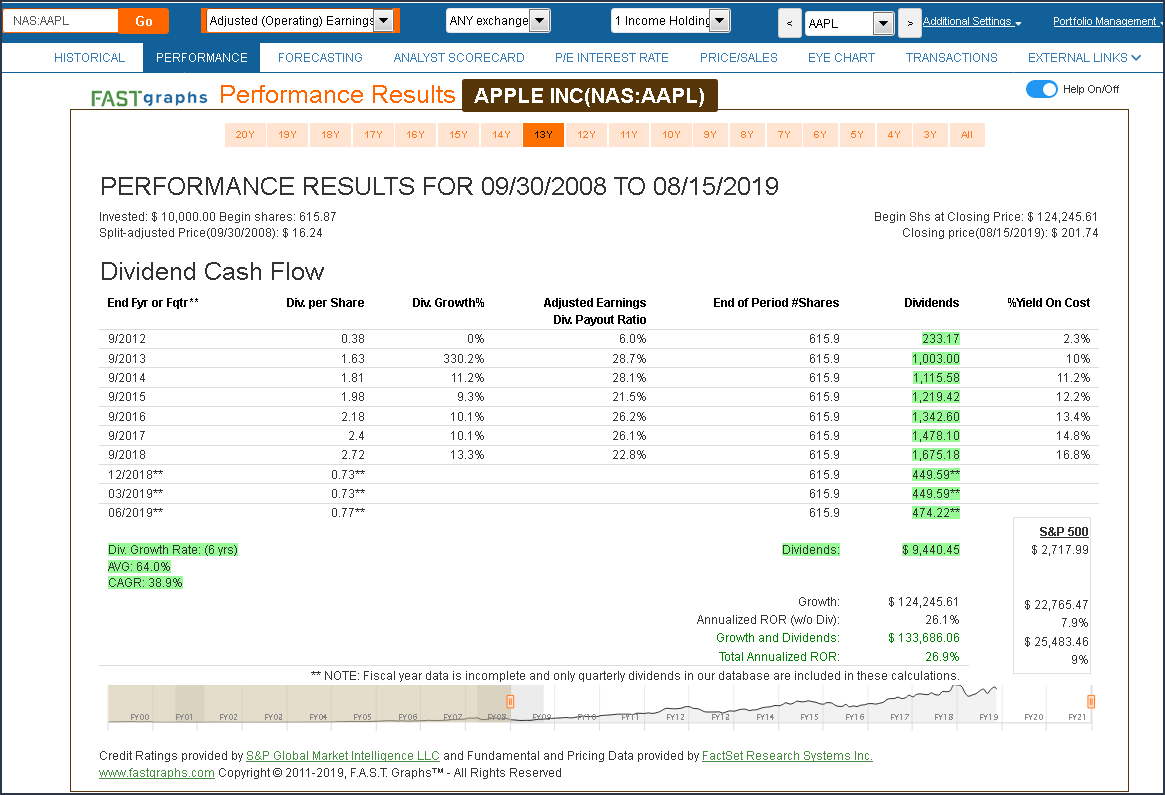This screenshot has height=795, width=1165.
Task: Click the APPLE INC(NAS:AAPL) title badge
Action: (x=589, y=96)
